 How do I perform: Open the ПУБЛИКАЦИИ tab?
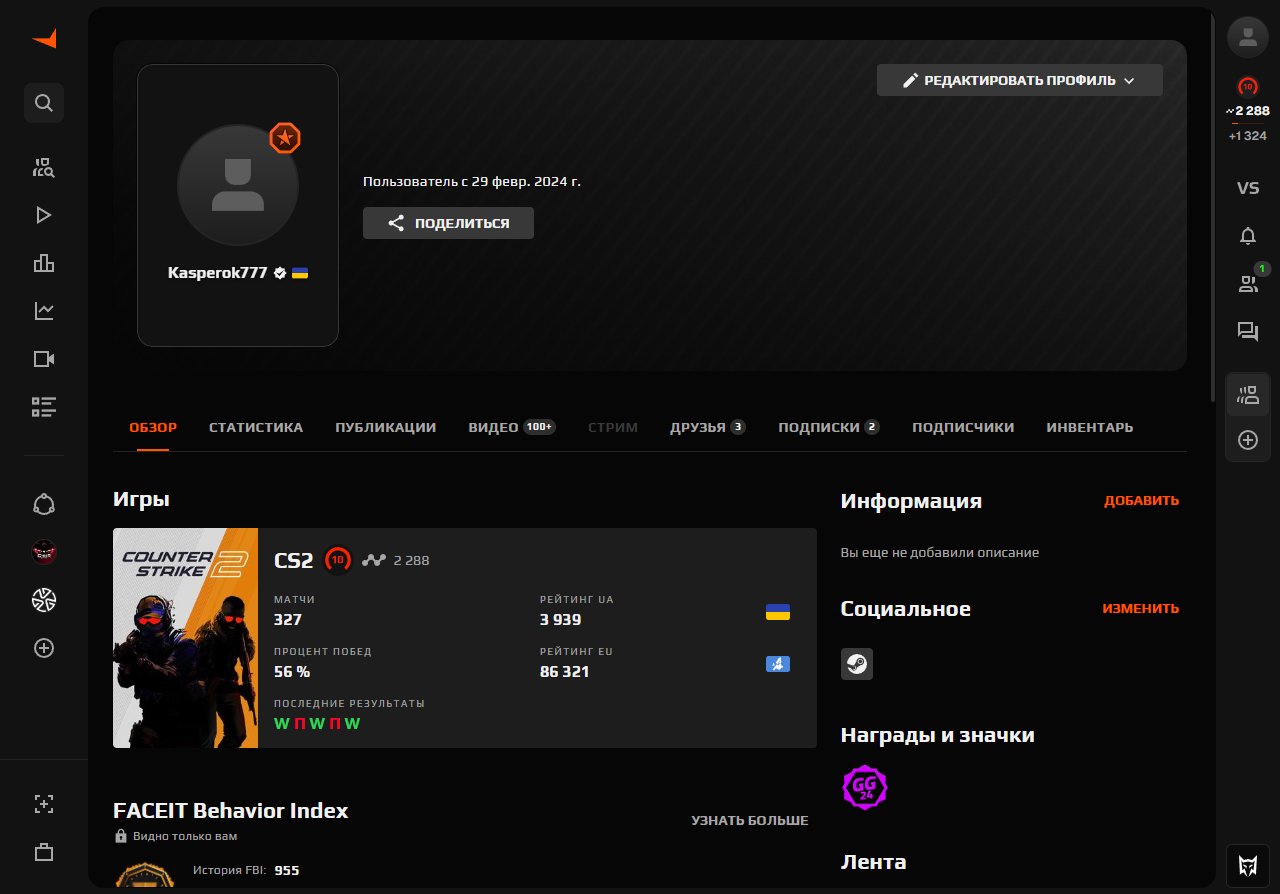pyautogui.click(x=386, y=427)
